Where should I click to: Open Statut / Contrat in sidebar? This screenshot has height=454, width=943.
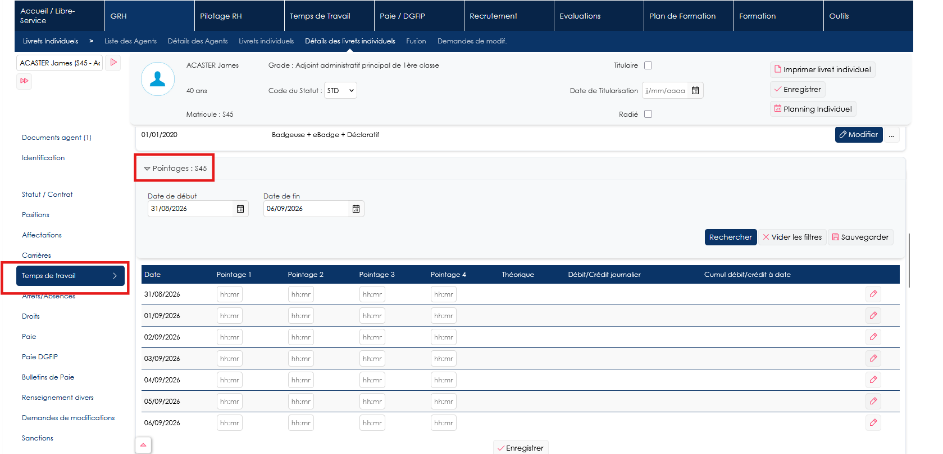pyautogui.click(x=47, y=194)
